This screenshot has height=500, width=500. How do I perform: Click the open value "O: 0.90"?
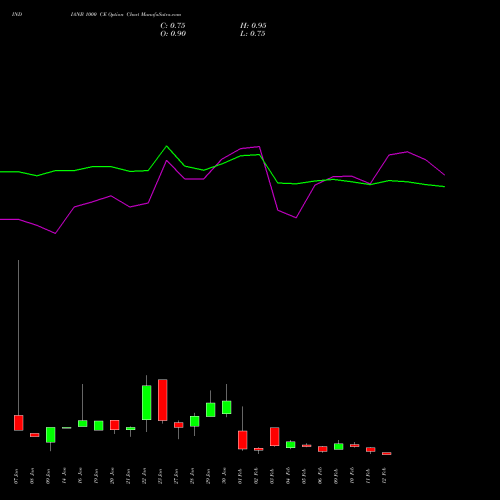click(173, 34)
